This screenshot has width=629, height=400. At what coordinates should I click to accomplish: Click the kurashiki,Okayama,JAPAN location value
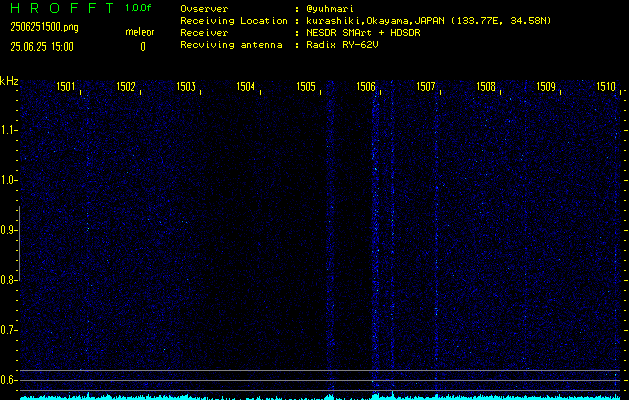coord(428,21)
